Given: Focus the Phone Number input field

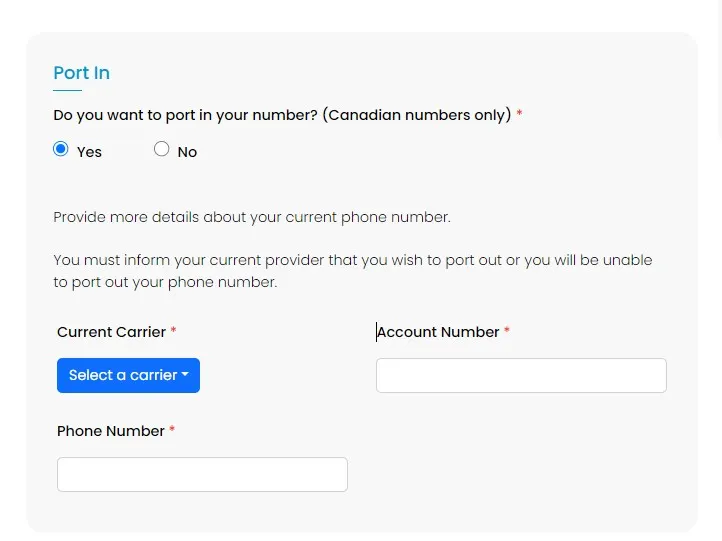Looking at the screenshot, I should tap(202, 474).
